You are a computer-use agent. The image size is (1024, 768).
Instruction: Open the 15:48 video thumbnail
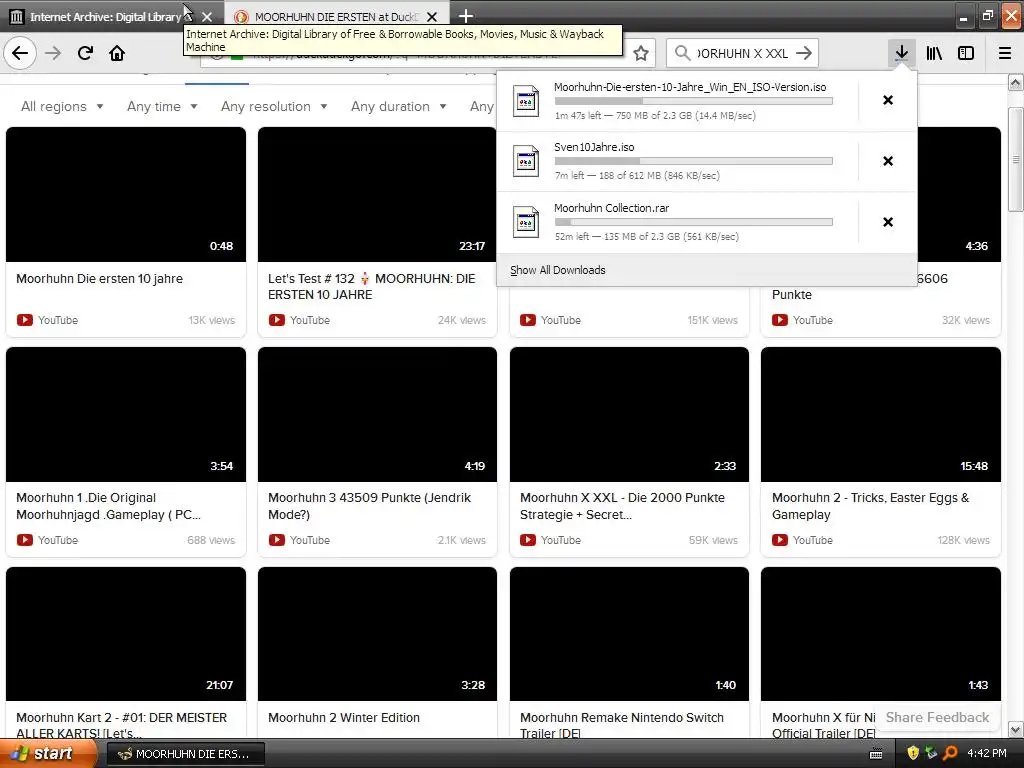click(881, 415)
